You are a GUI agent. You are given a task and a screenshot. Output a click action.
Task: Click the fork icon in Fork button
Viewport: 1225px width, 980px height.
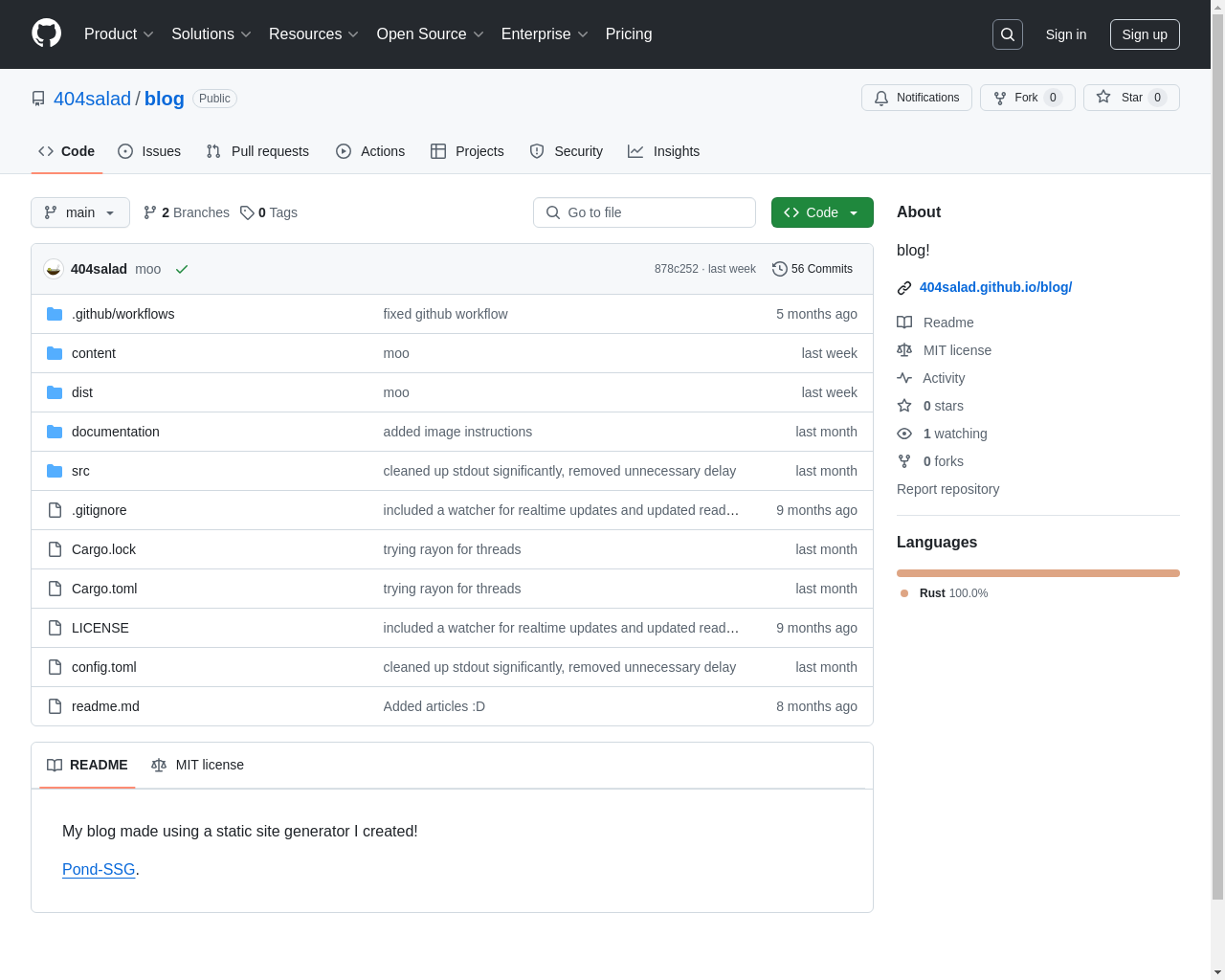[1000, 98]
